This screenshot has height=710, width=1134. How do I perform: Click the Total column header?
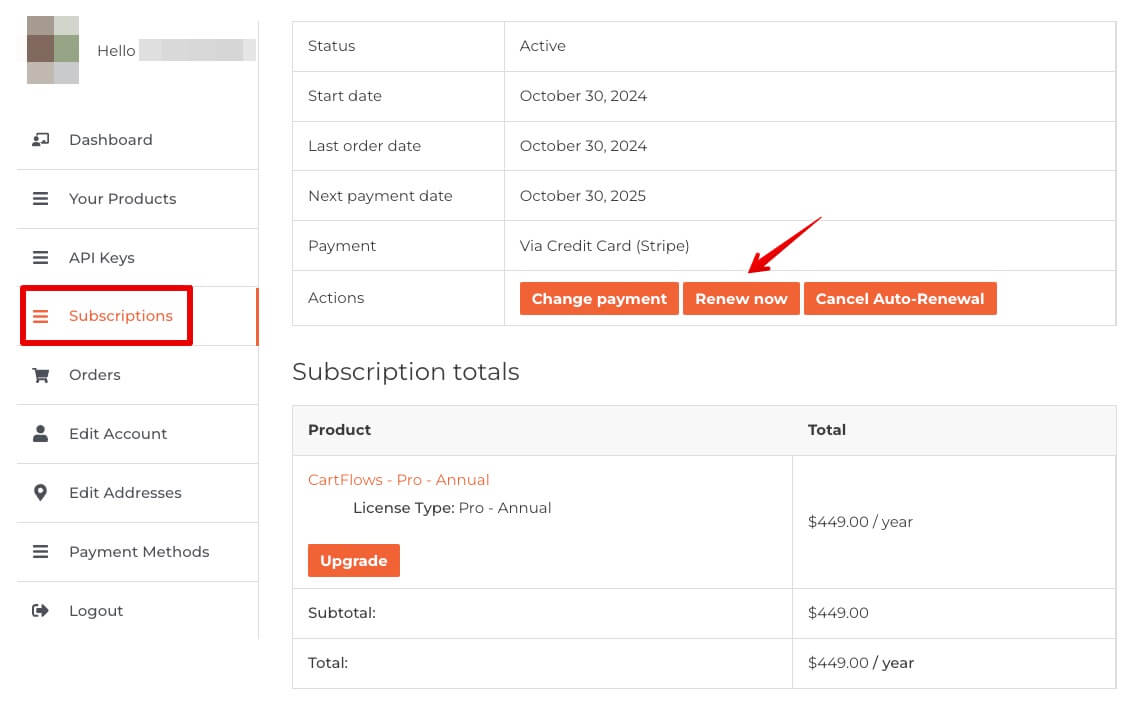coord(827,430)
